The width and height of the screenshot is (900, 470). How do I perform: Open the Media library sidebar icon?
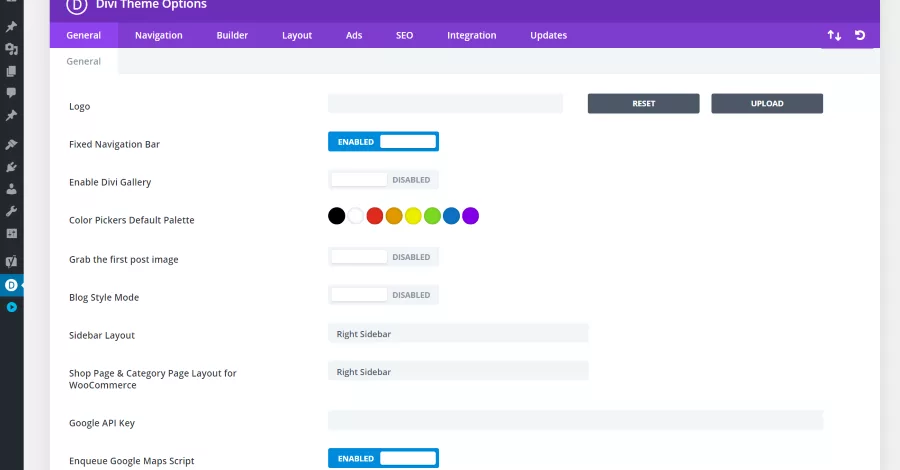click(x=11, y=49)
